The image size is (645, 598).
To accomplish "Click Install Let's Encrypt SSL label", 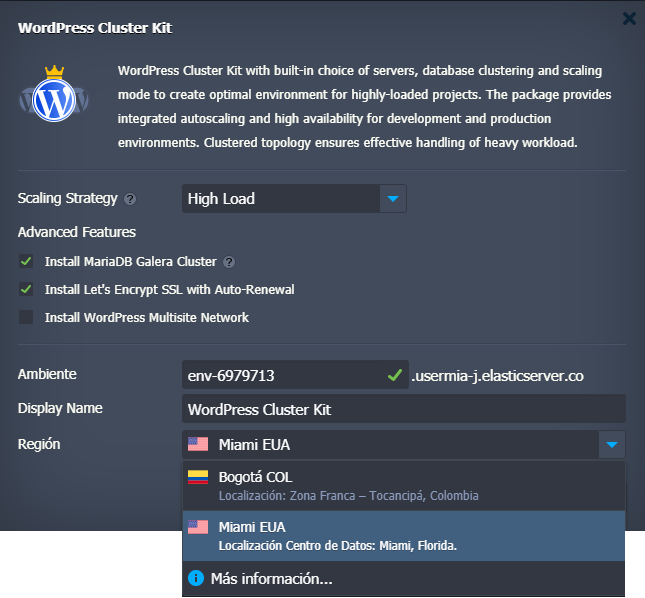I will [169, 290].
